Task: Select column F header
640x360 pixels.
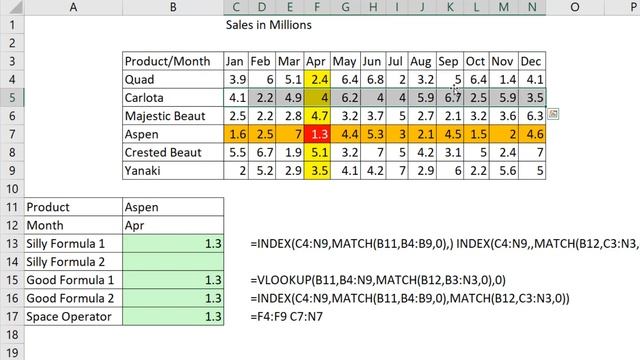Action: pyautogui.click(x=317, y=7)
